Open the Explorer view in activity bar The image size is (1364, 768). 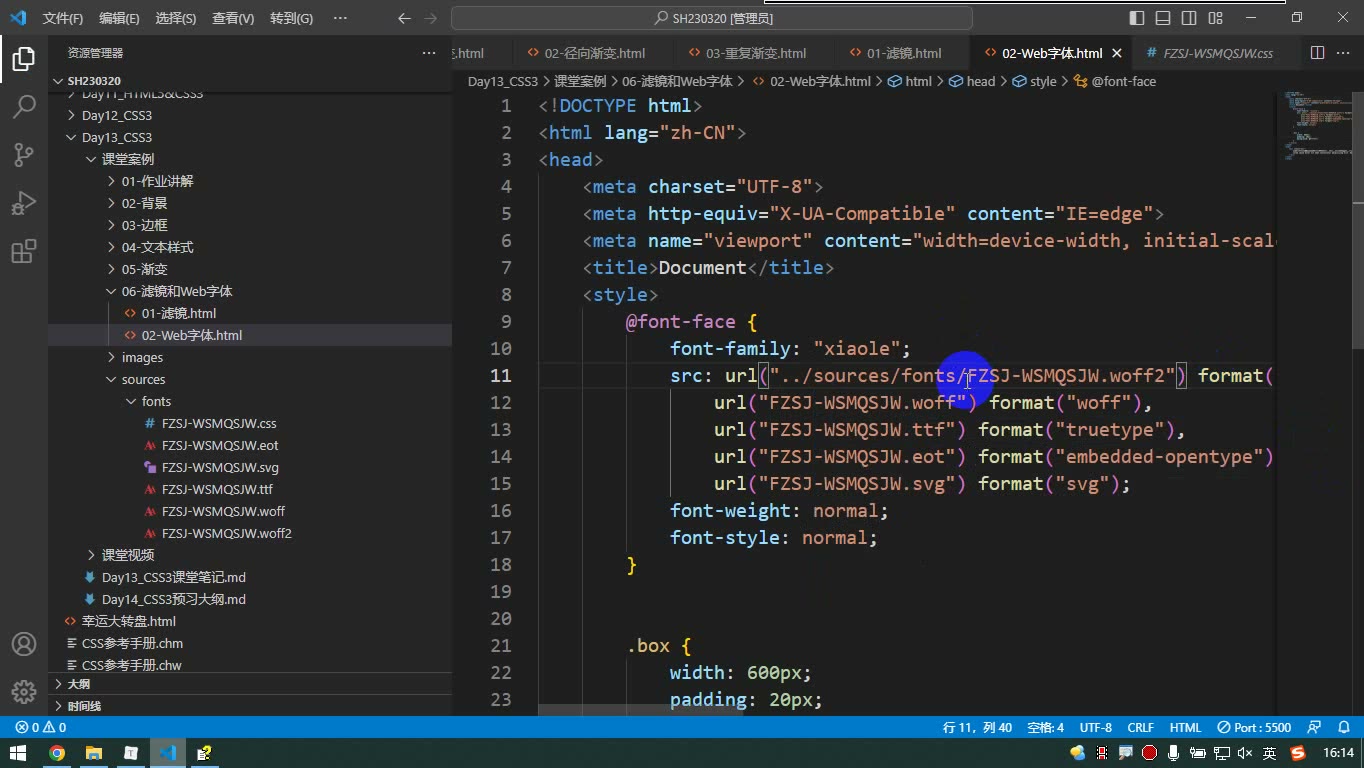(x=24, y=58)
